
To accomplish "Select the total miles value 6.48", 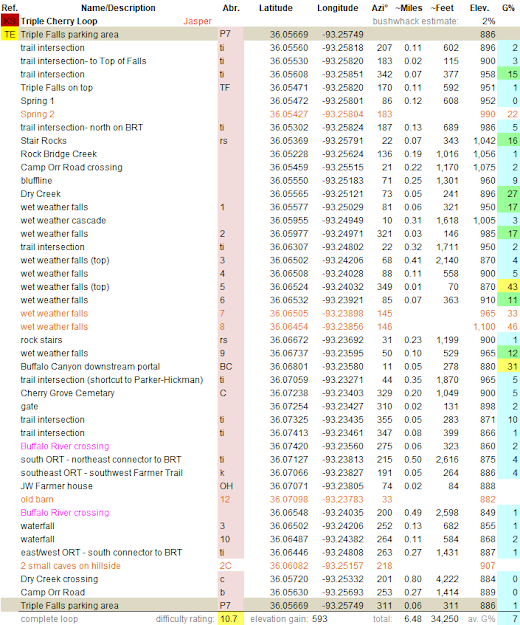I will pyautogui.click(x=414, y=619).
